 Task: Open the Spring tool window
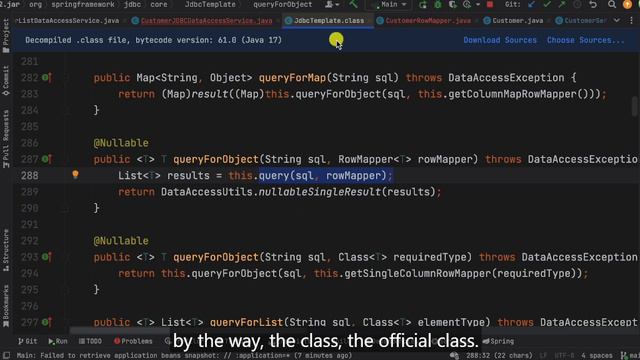(498, 341)
